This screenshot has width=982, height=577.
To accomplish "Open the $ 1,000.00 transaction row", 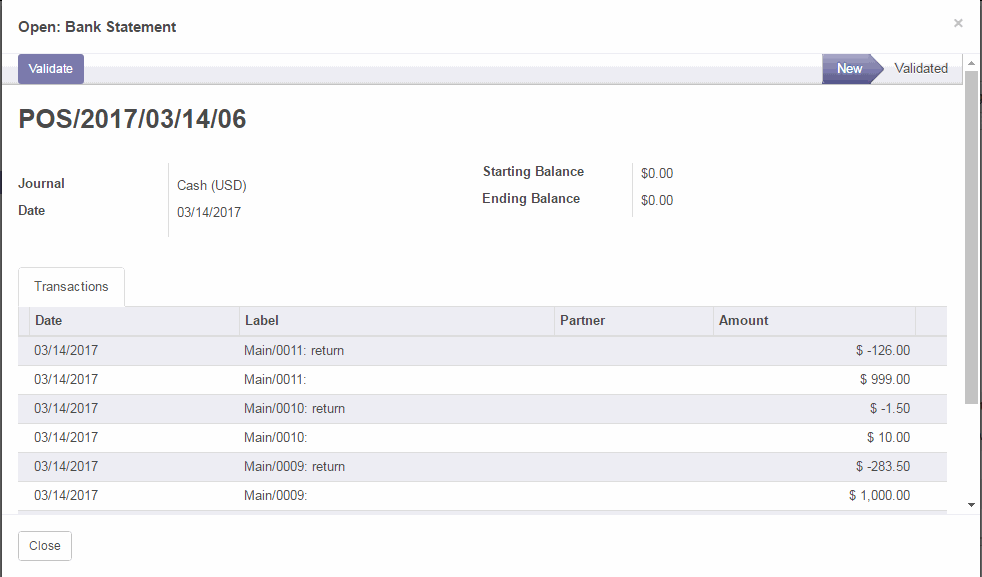I will (879, 496).
